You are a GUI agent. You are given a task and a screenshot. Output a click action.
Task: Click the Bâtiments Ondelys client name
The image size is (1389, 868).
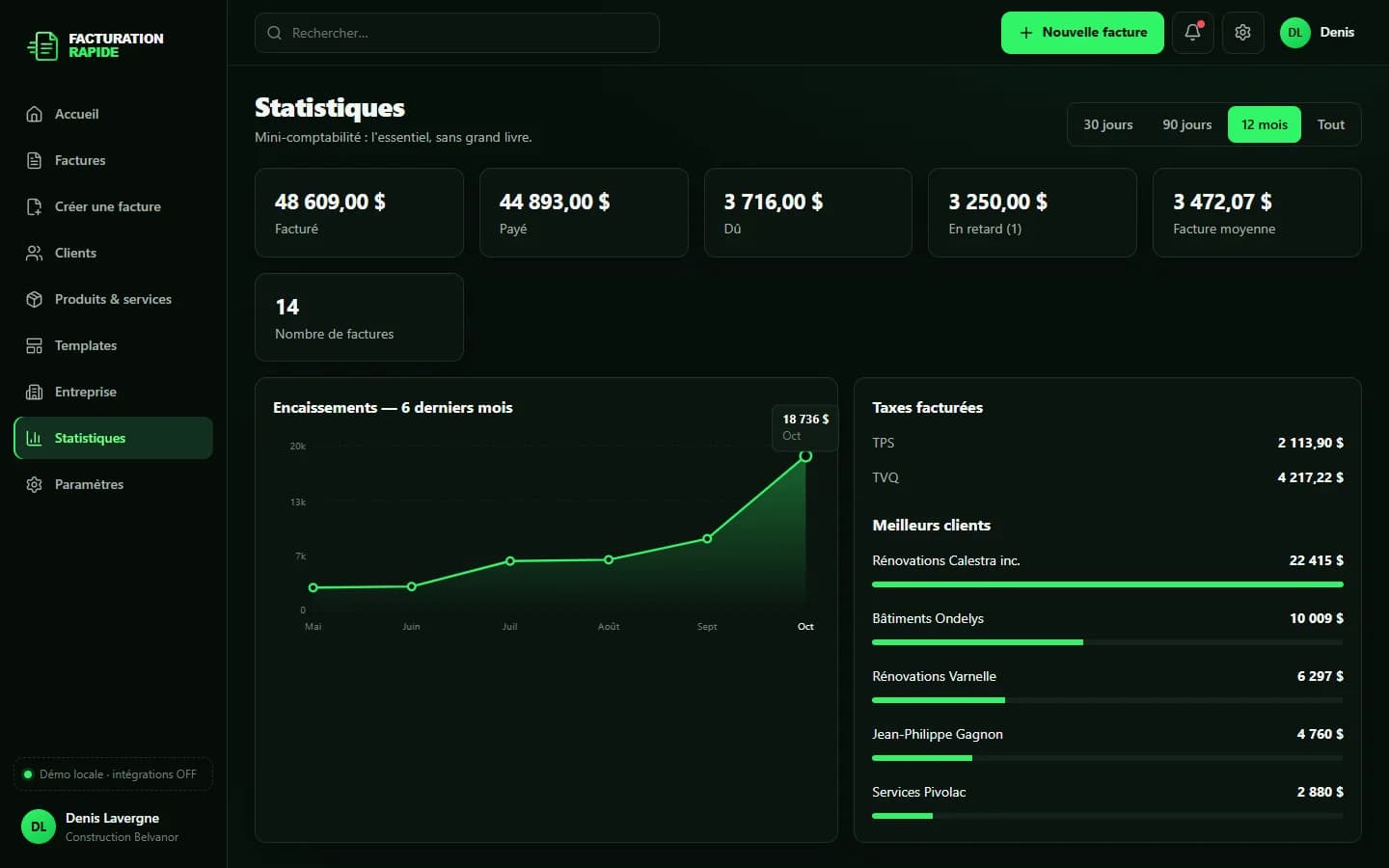click(x=928, y=618)
